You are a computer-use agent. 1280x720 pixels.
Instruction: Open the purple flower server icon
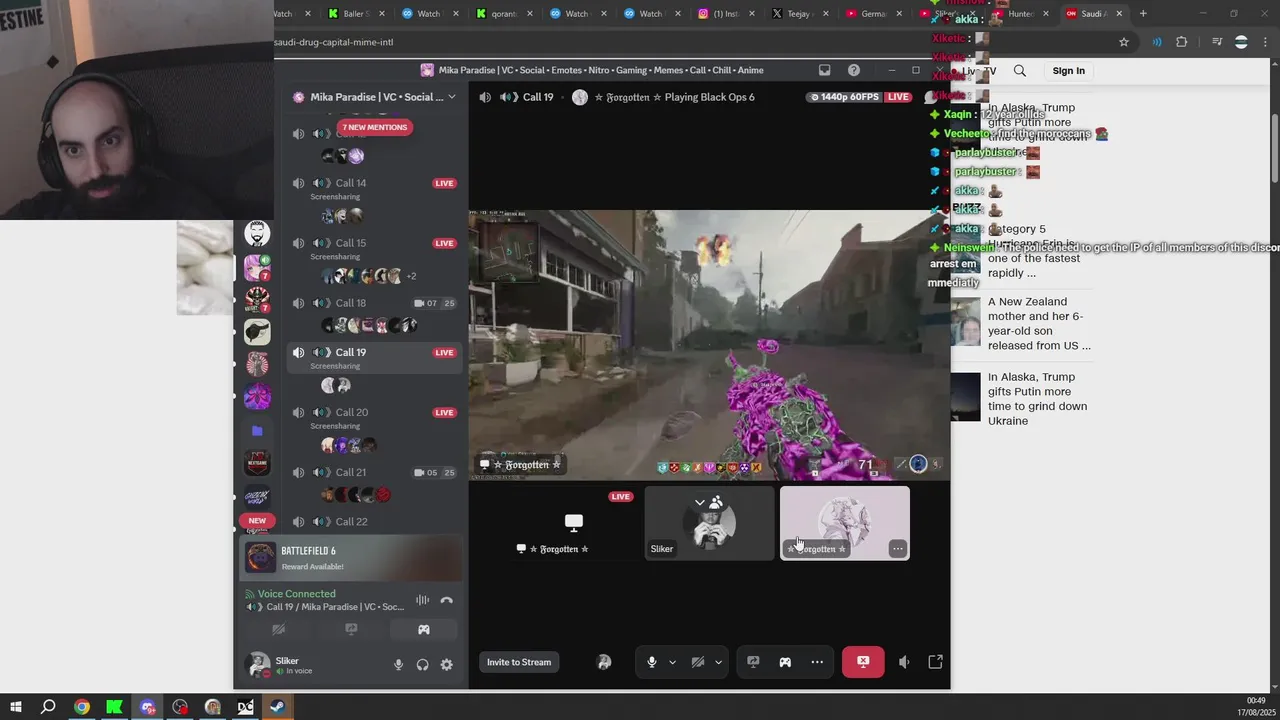pyautogui.click(x=257, y=397)
